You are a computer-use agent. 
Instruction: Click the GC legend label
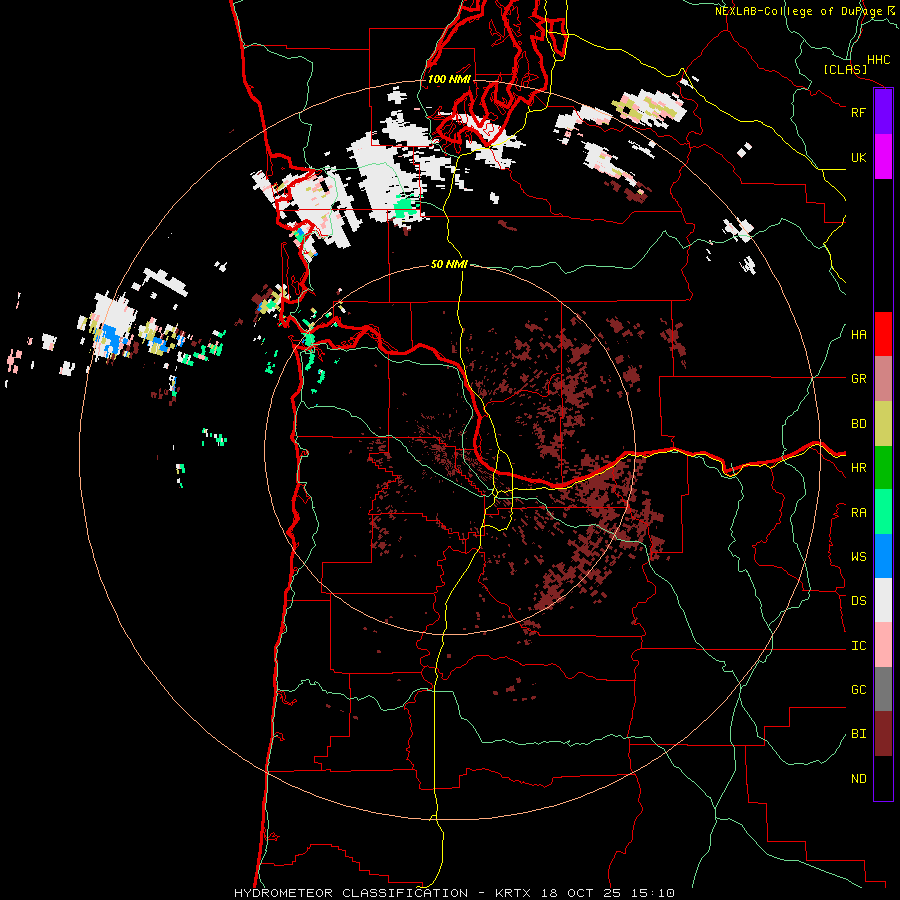[858, 689]
